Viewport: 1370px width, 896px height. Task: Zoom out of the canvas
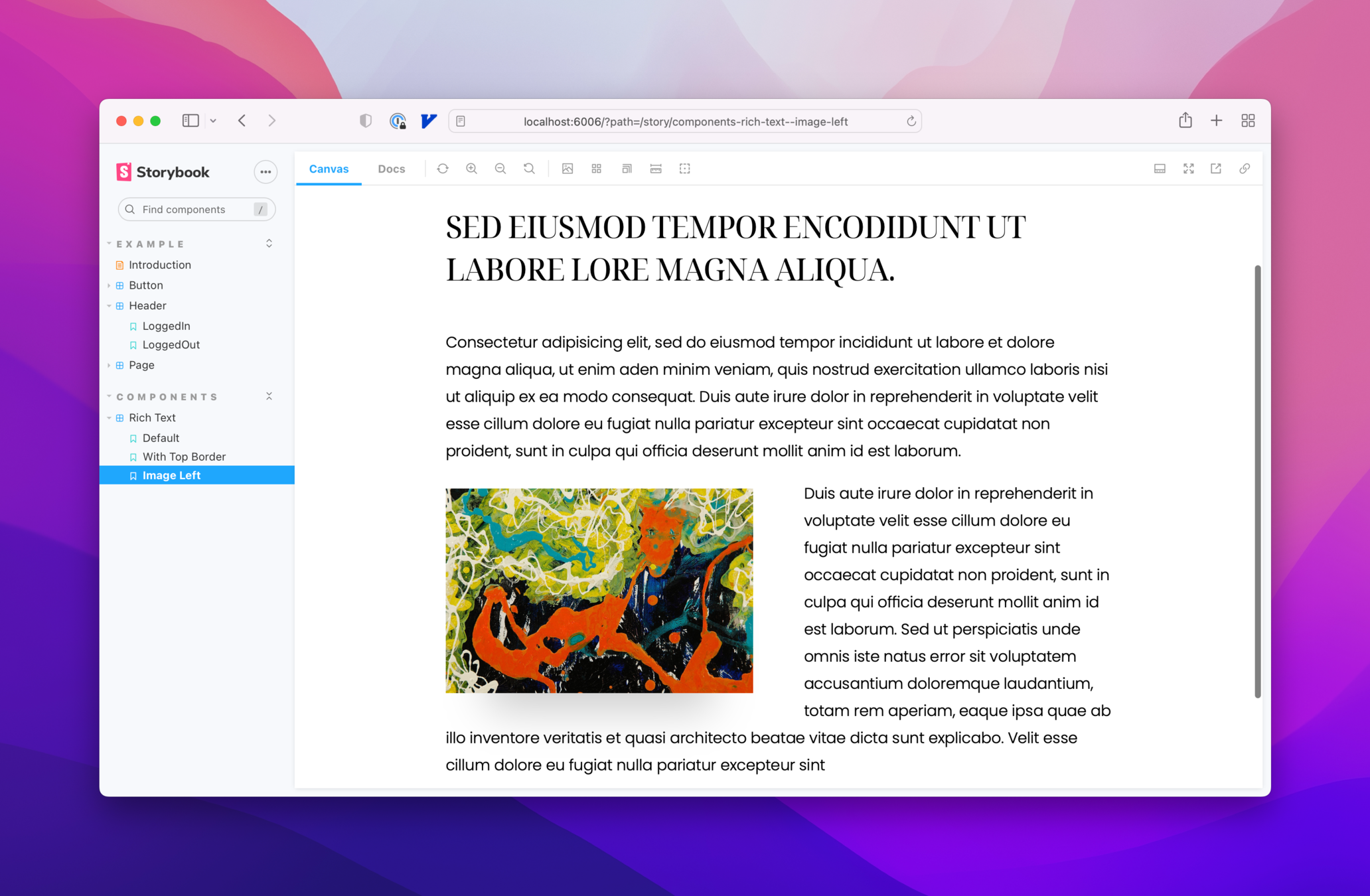[x=500, y=169]
